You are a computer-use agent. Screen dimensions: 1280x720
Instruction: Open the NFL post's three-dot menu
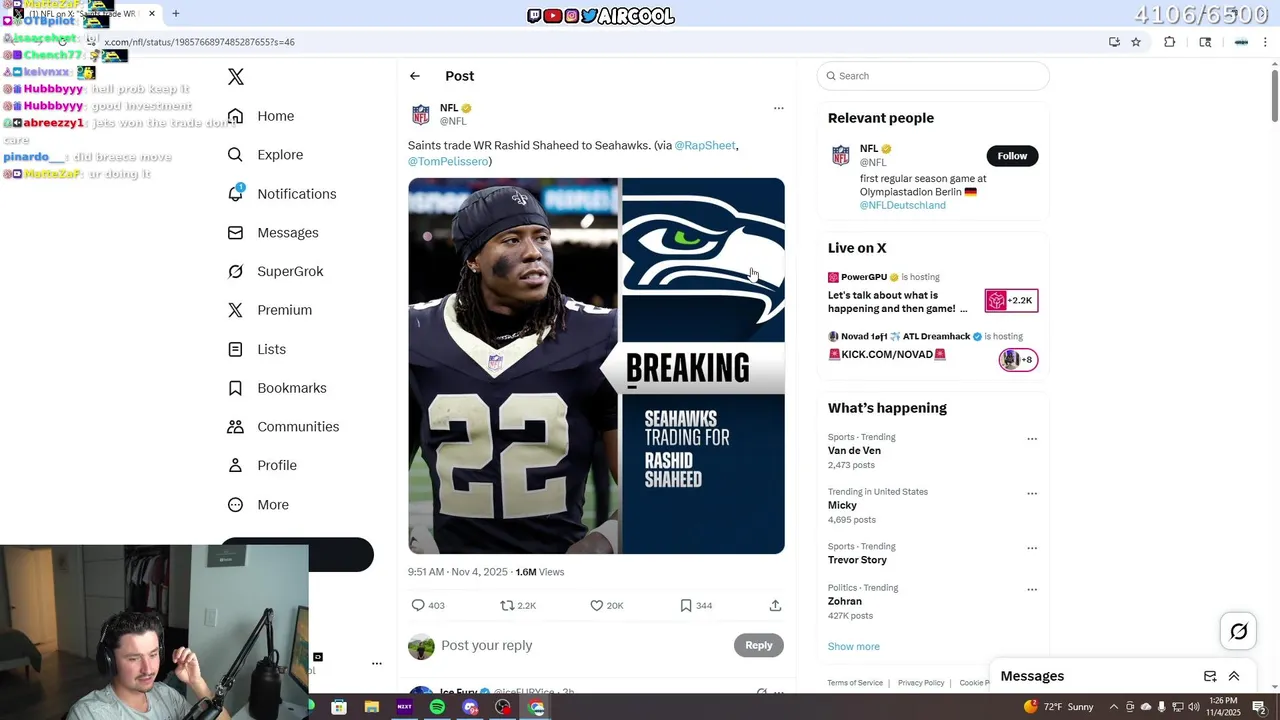[778, 108]
